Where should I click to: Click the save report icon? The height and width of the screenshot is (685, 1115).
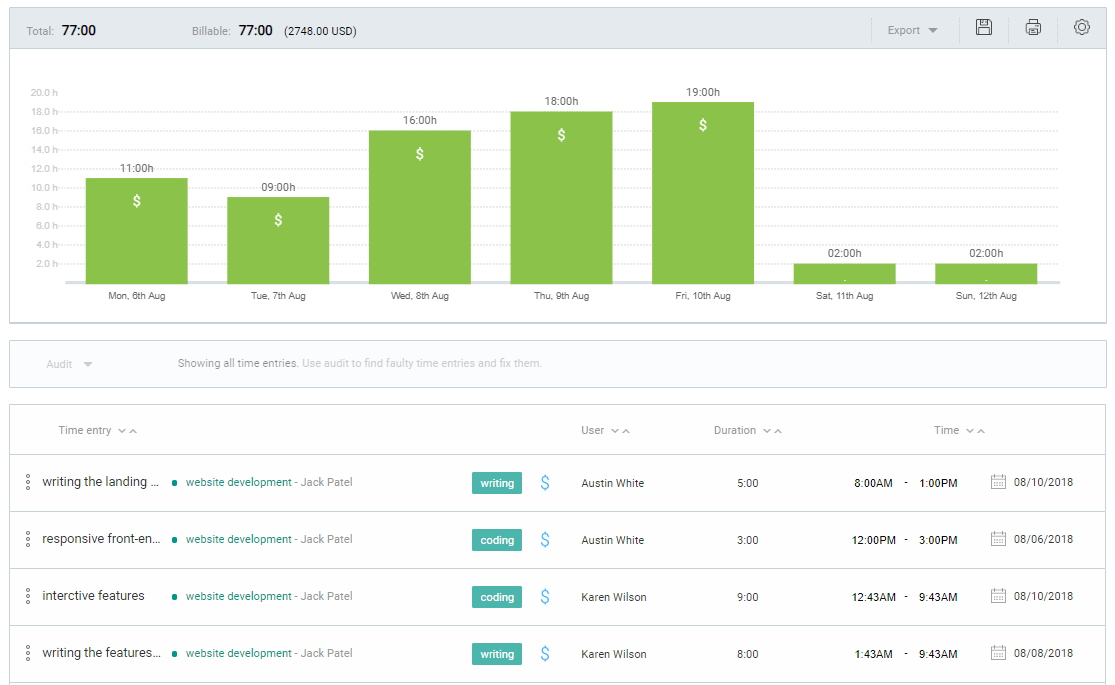983,28
